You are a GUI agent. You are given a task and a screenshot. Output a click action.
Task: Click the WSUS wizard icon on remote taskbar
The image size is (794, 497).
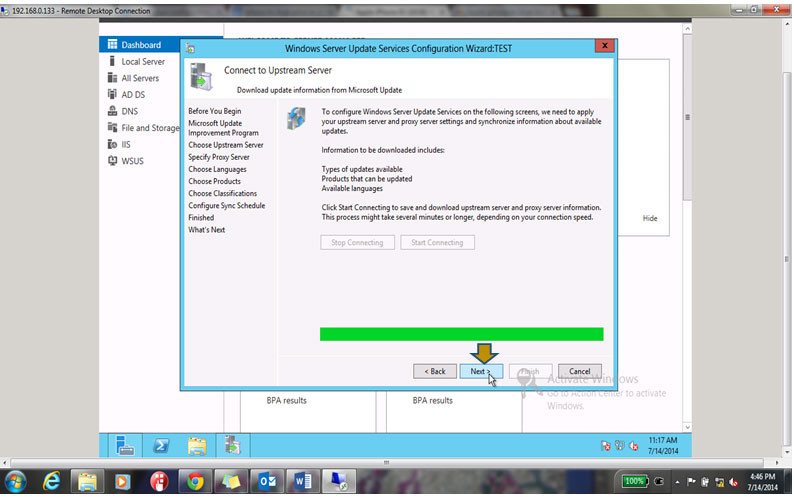tap(232, 446)
